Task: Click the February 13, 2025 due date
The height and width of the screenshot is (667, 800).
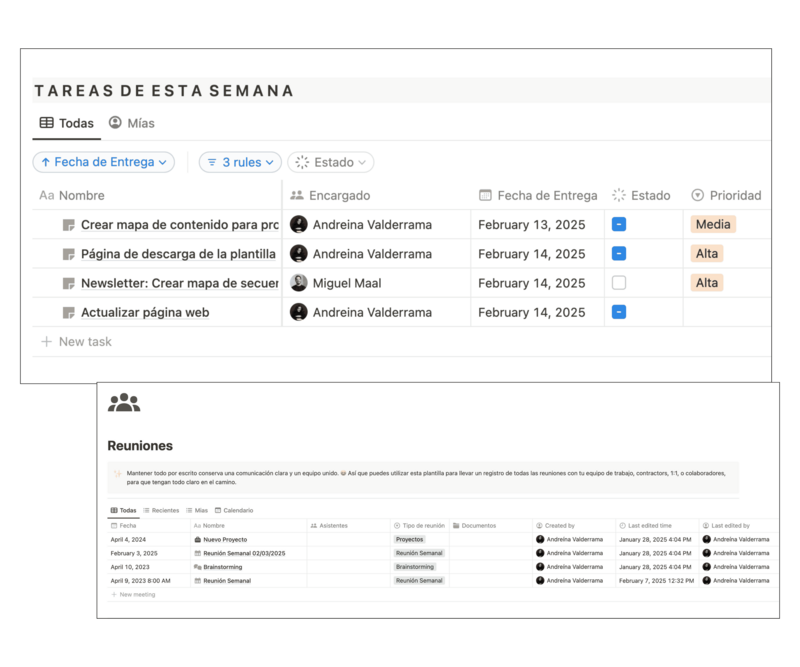Action: tap(532, 225)
